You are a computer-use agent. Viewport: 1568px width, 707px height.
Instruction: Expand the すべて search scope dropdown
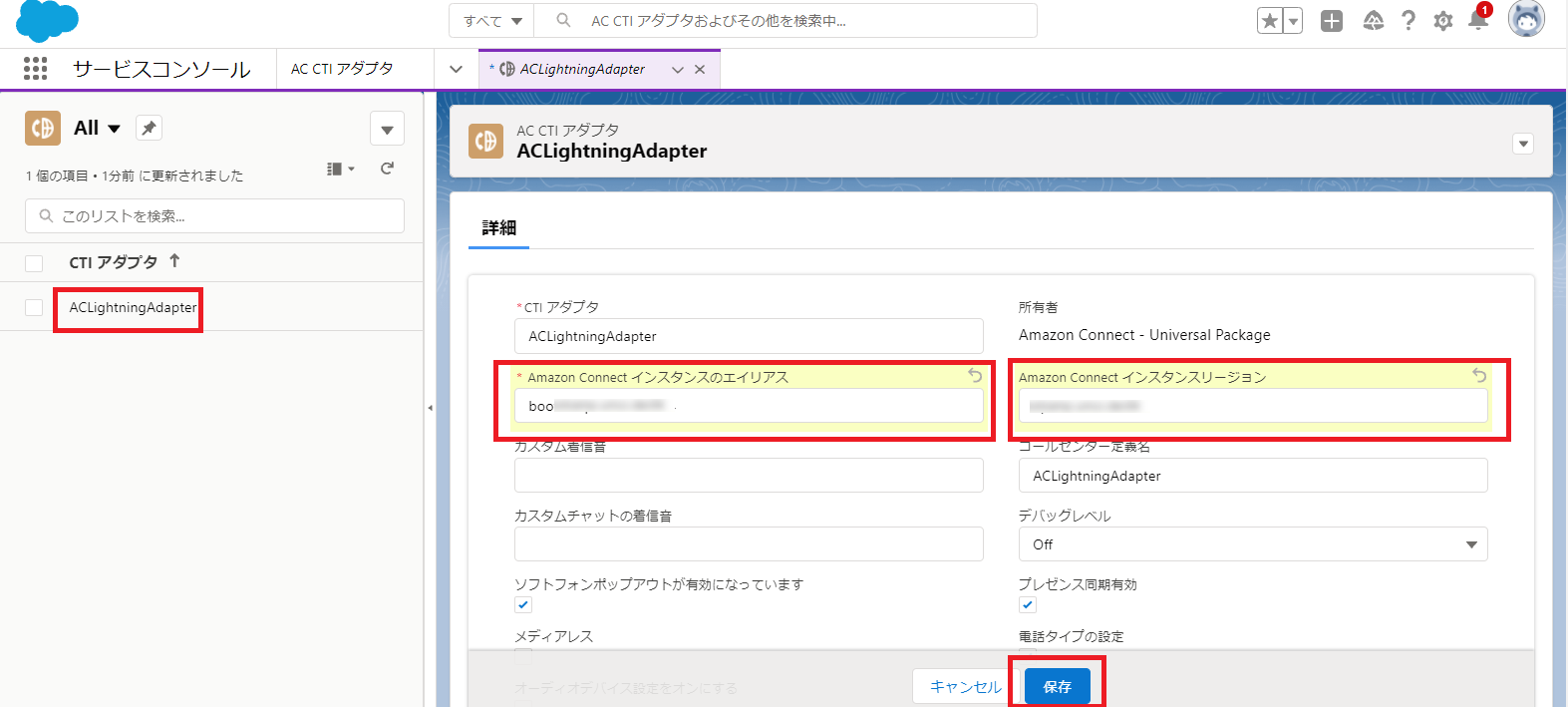tap(492, 21)
